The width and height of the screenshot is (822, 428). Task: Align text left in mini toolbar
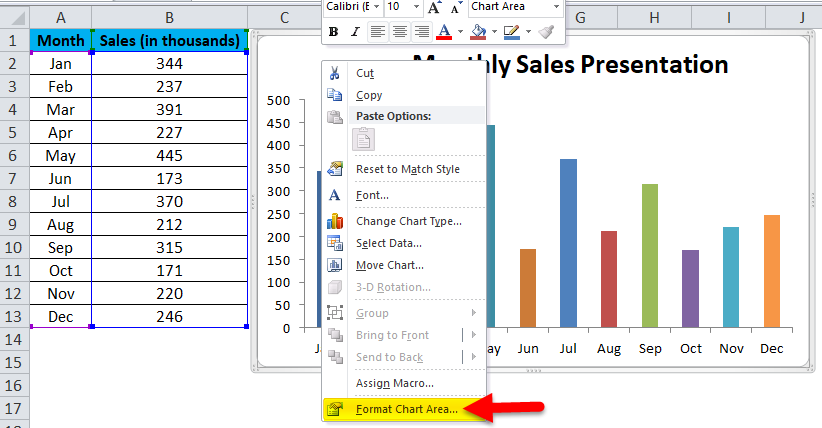point(377,32)
